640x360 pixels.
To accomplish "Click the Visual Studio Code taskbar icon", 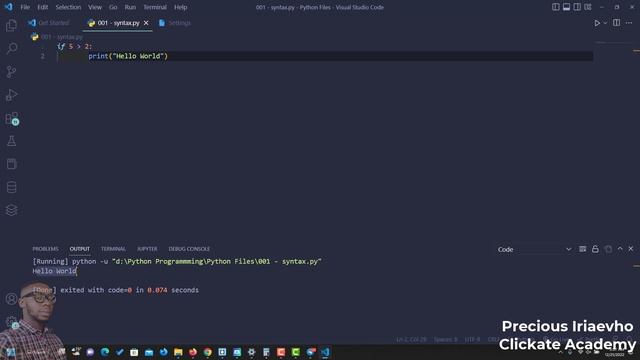I will pos(325,352).
